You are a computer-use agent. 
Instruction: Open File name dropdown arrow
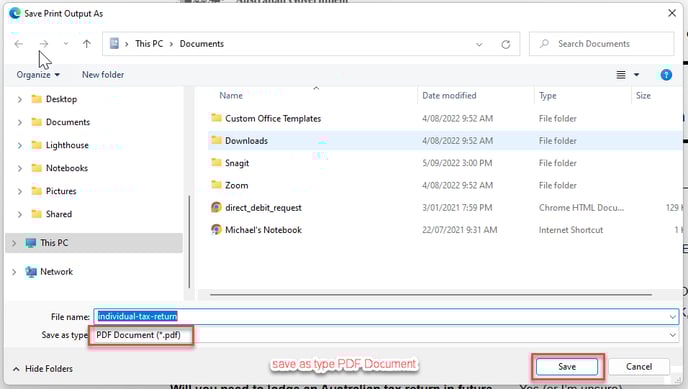click(x=672, y=317)
